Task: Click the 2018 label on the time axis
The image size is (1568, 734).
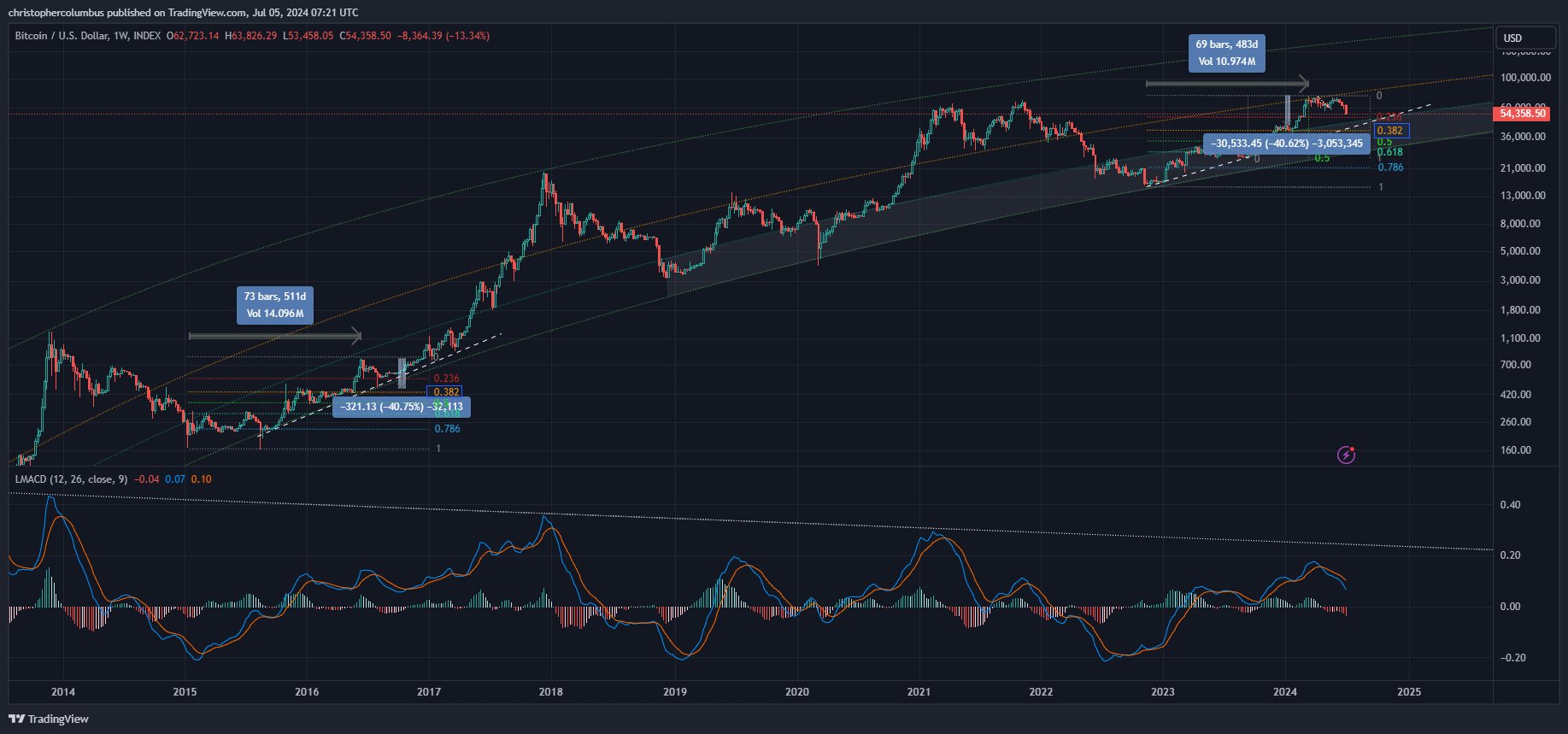Action: click(550, 692)
